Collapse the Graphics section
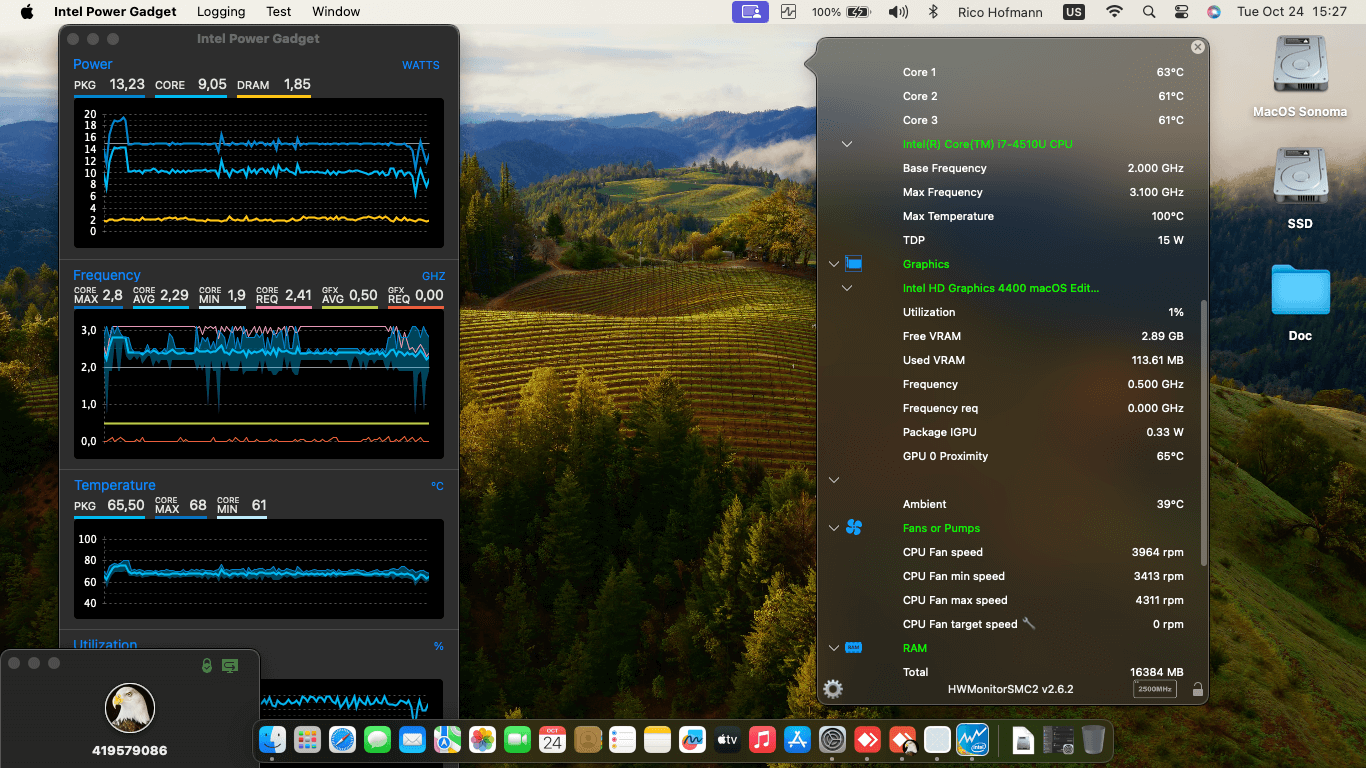The image size is (1366, 768). click(x=834, y=264)
